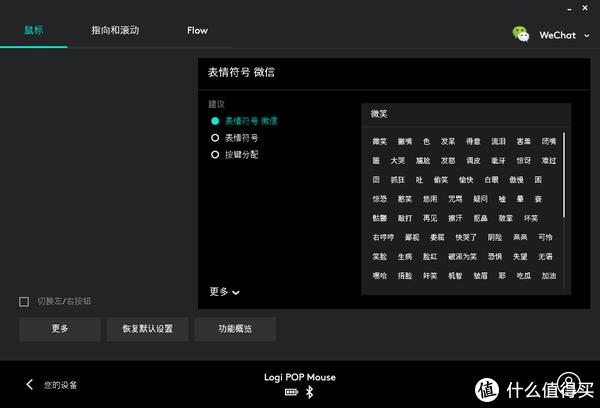Screen dimensions: 600x408
Task: Pick the 发呆 emoji
Action: pos(448,142)
